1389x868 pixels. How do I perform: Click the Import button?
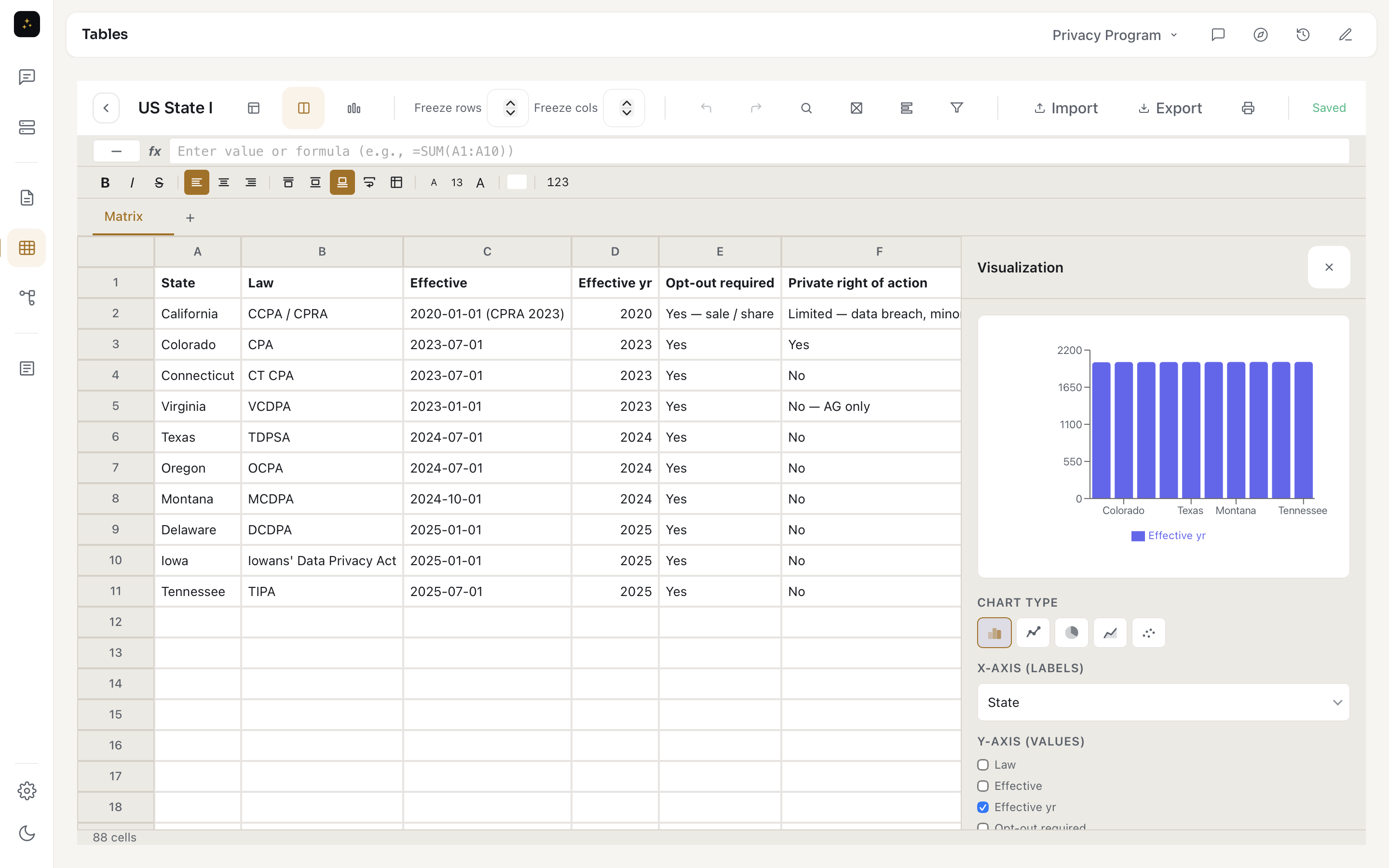(x=1066, y=108)
